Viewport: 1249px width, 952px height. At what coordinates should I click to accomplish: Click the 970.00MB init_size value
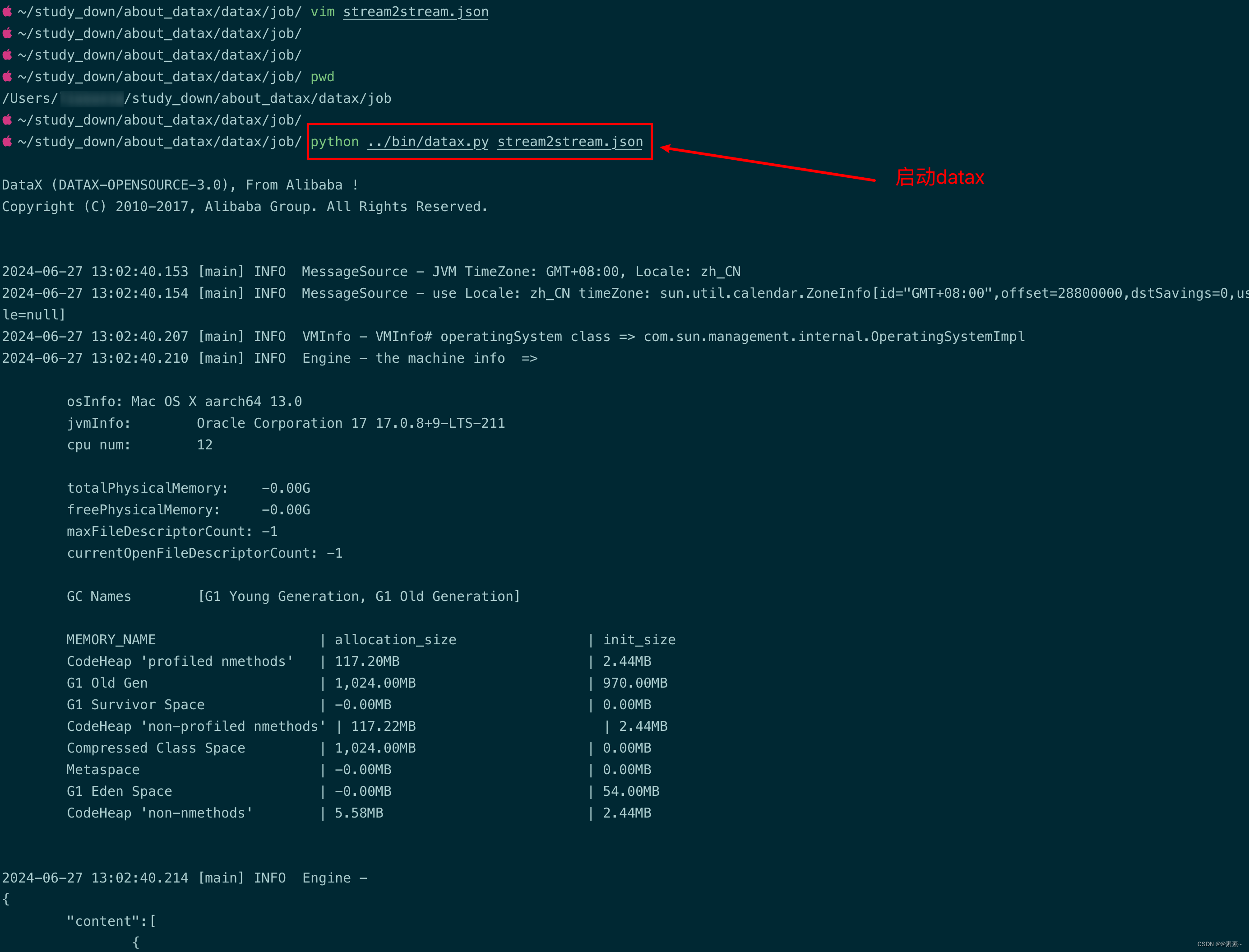(x=635, y=684)
